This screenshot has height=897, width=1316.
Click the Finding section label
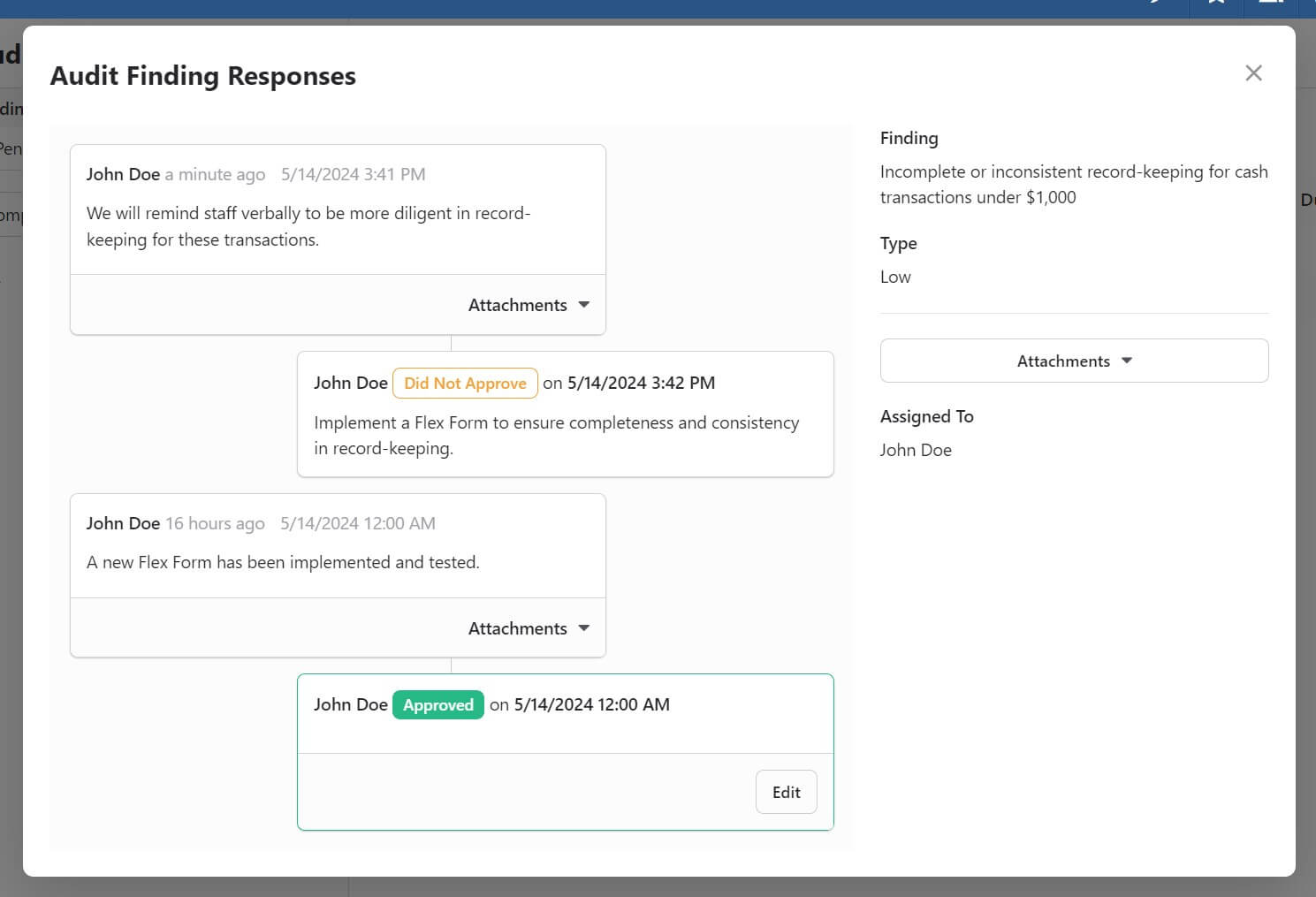coord(909,138)
